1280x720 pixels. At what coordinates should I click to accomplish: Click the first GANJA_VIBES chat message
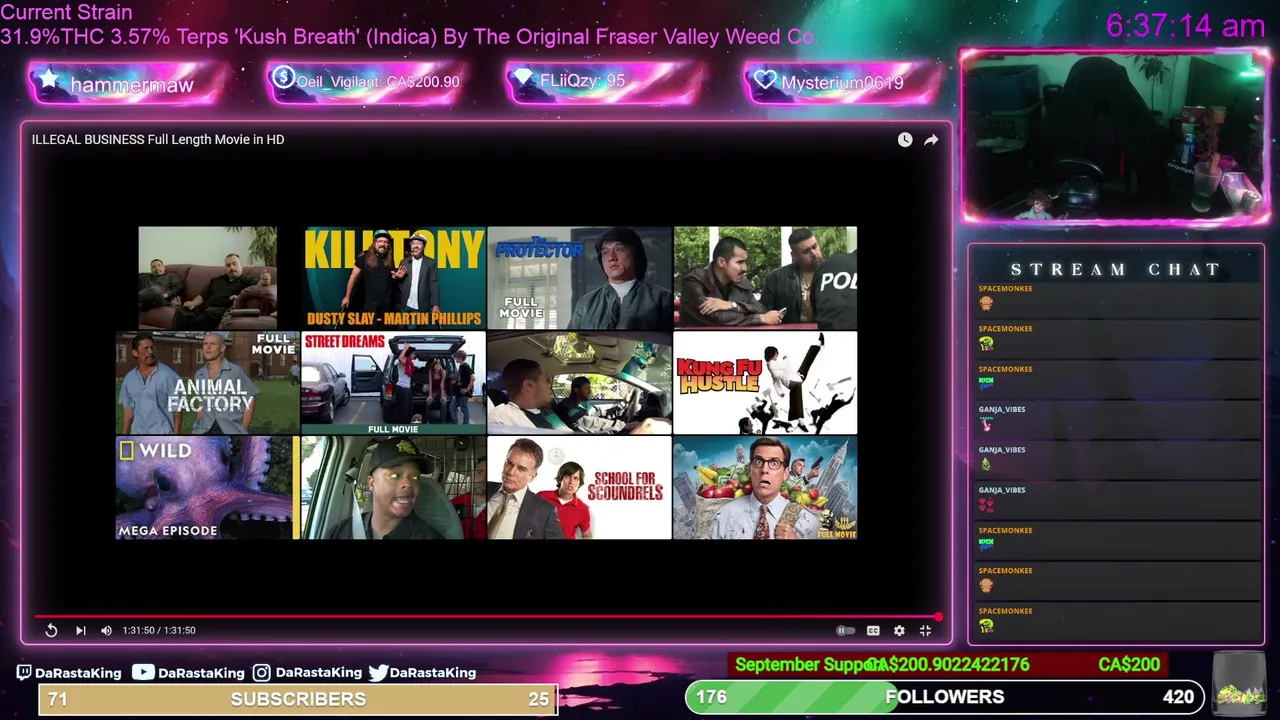click(x=1116, y=418)
